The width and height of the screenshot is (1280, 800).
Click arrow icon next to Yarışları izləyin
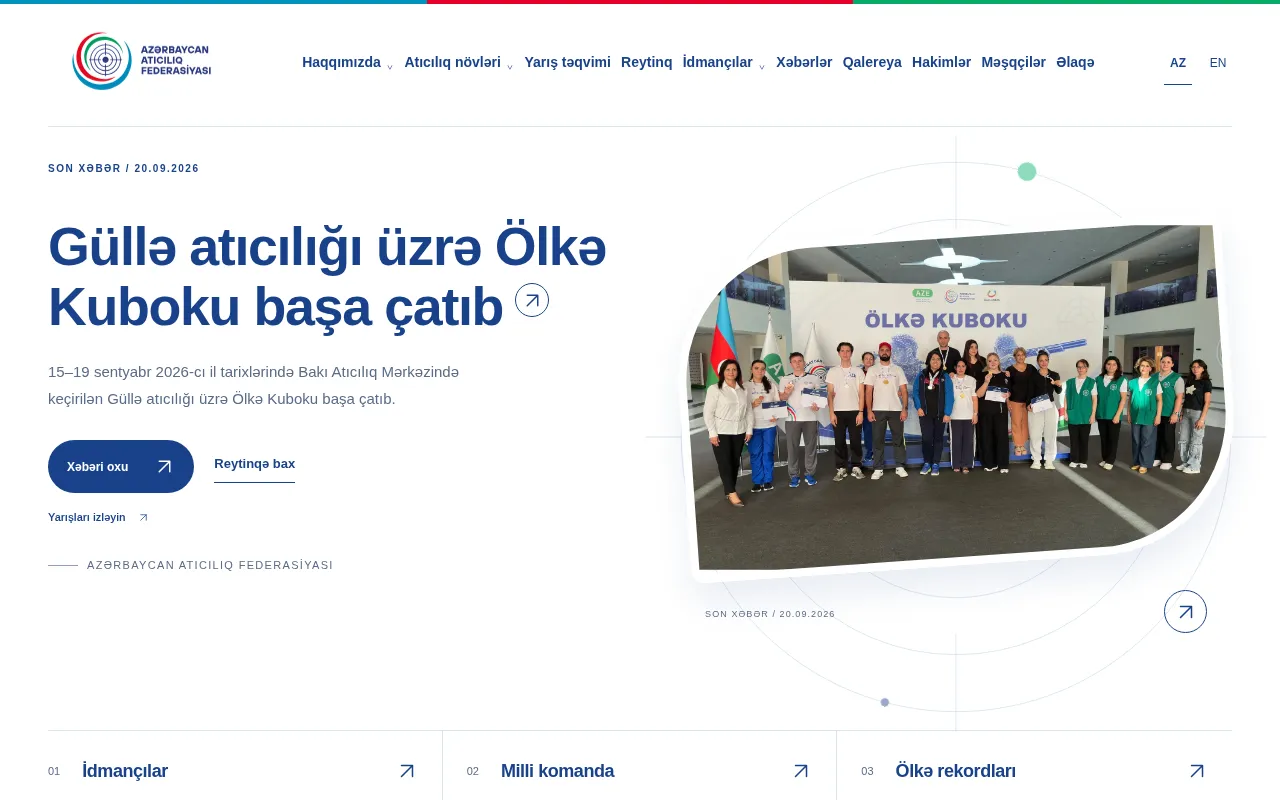[x=143, y=518]
